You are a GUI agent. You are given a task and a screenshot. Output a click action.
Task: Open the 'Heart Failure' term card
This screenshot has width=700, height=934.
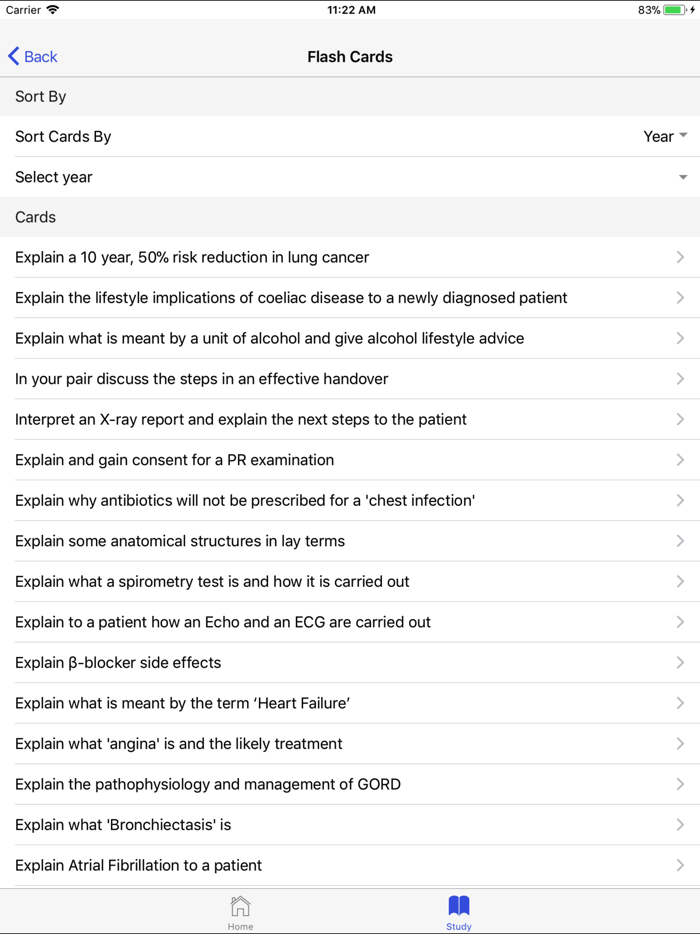tap(182, 703)
